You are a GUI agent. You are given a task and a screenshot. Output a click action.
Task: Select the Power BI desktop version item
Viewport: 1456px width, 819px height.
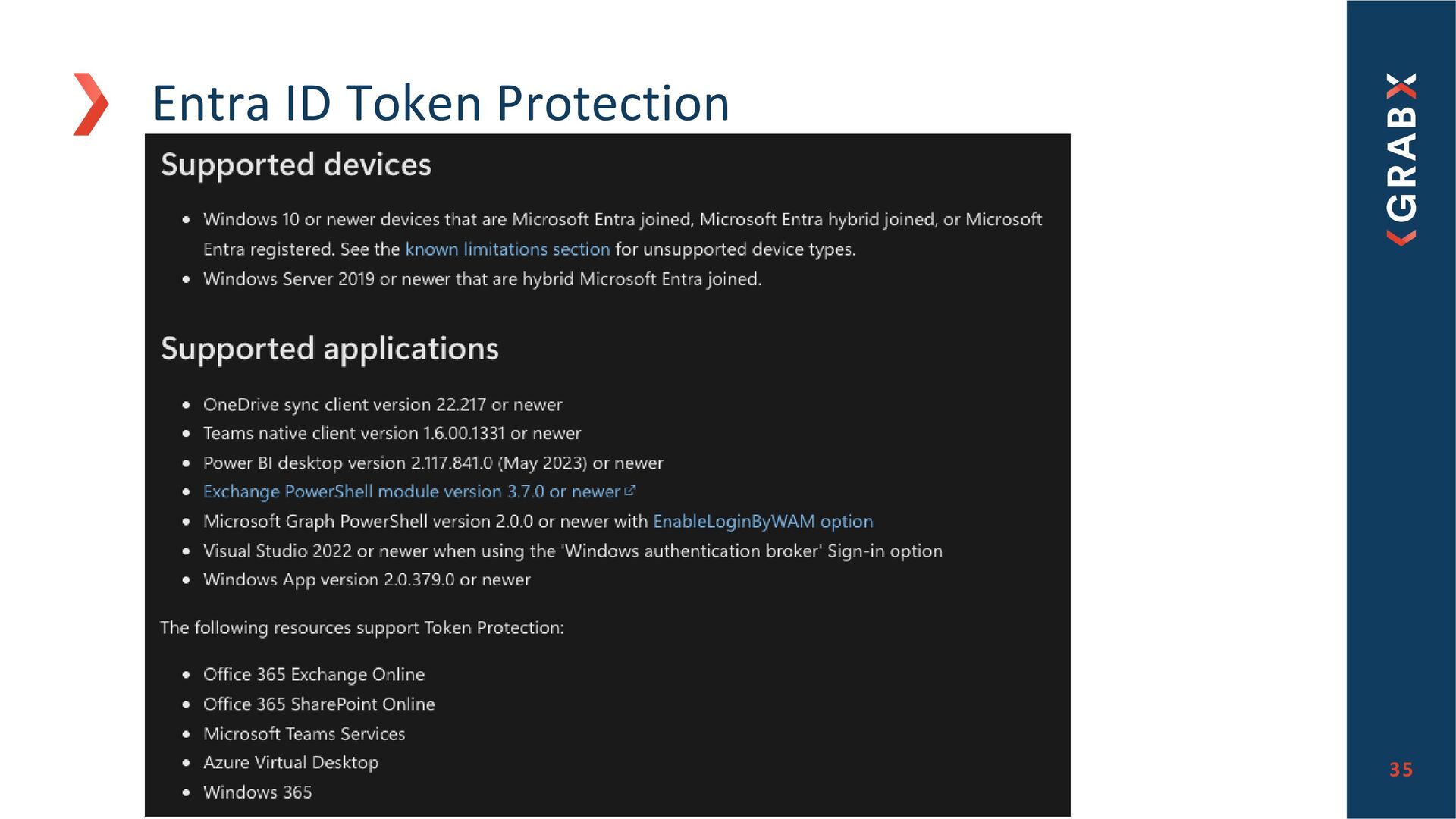[x=433, y=463]
